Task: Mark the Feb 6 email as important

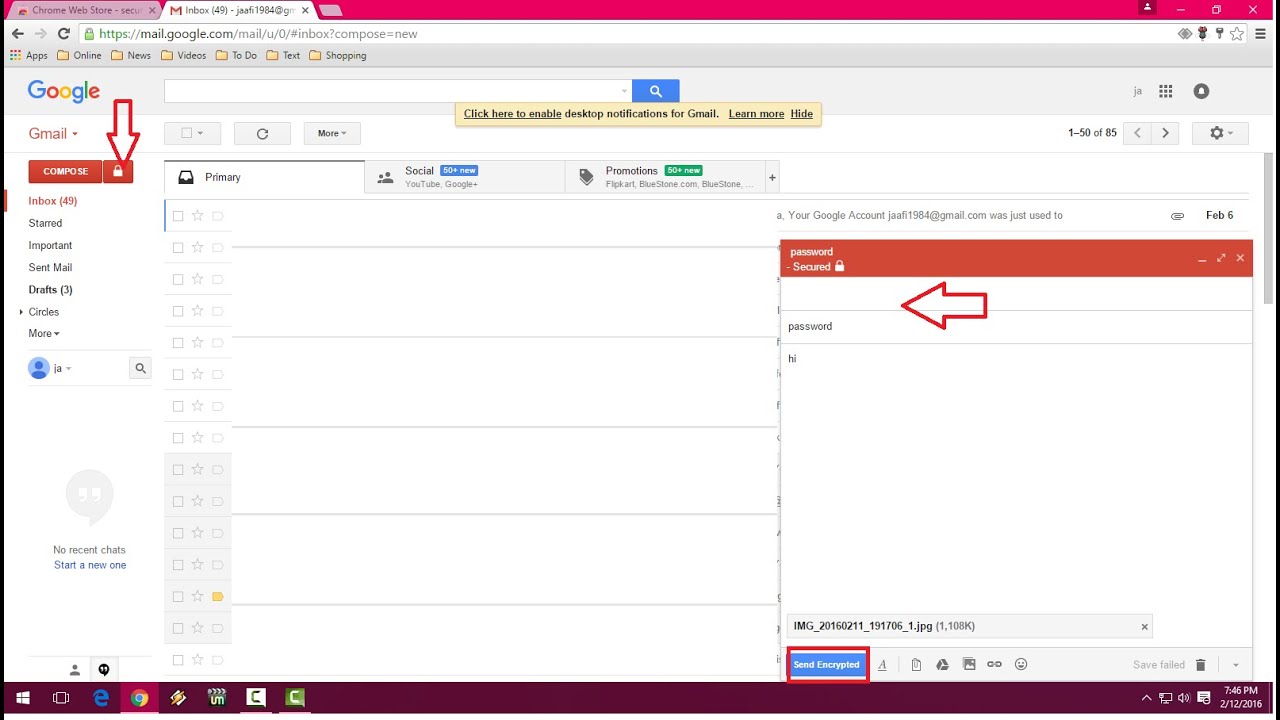Action: point(217,216)
